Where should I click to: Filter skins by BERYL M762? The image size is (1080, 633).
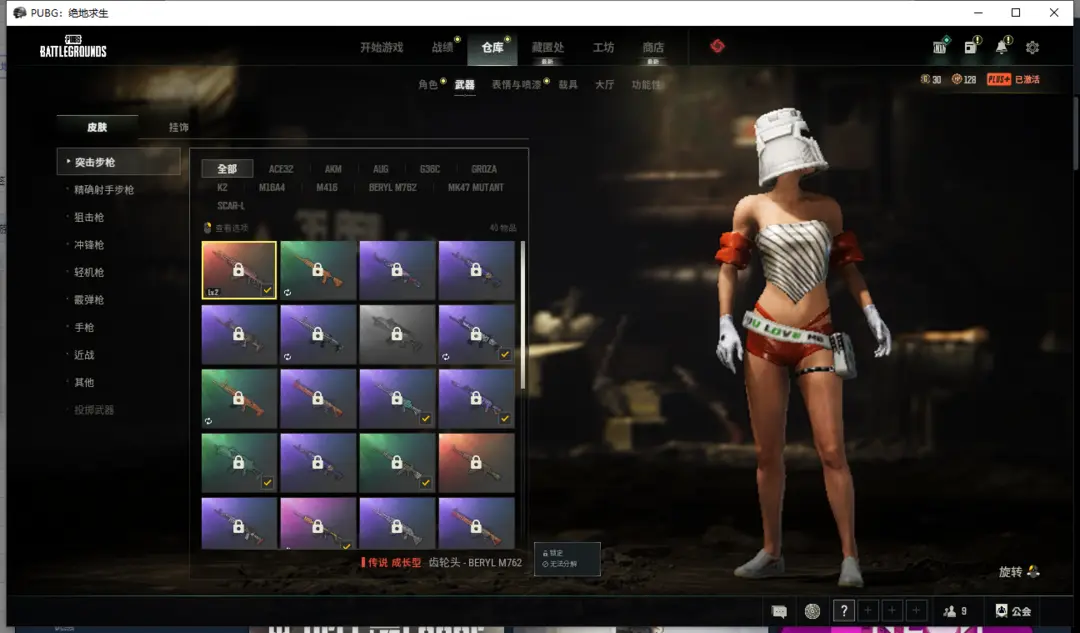[393, 187]
